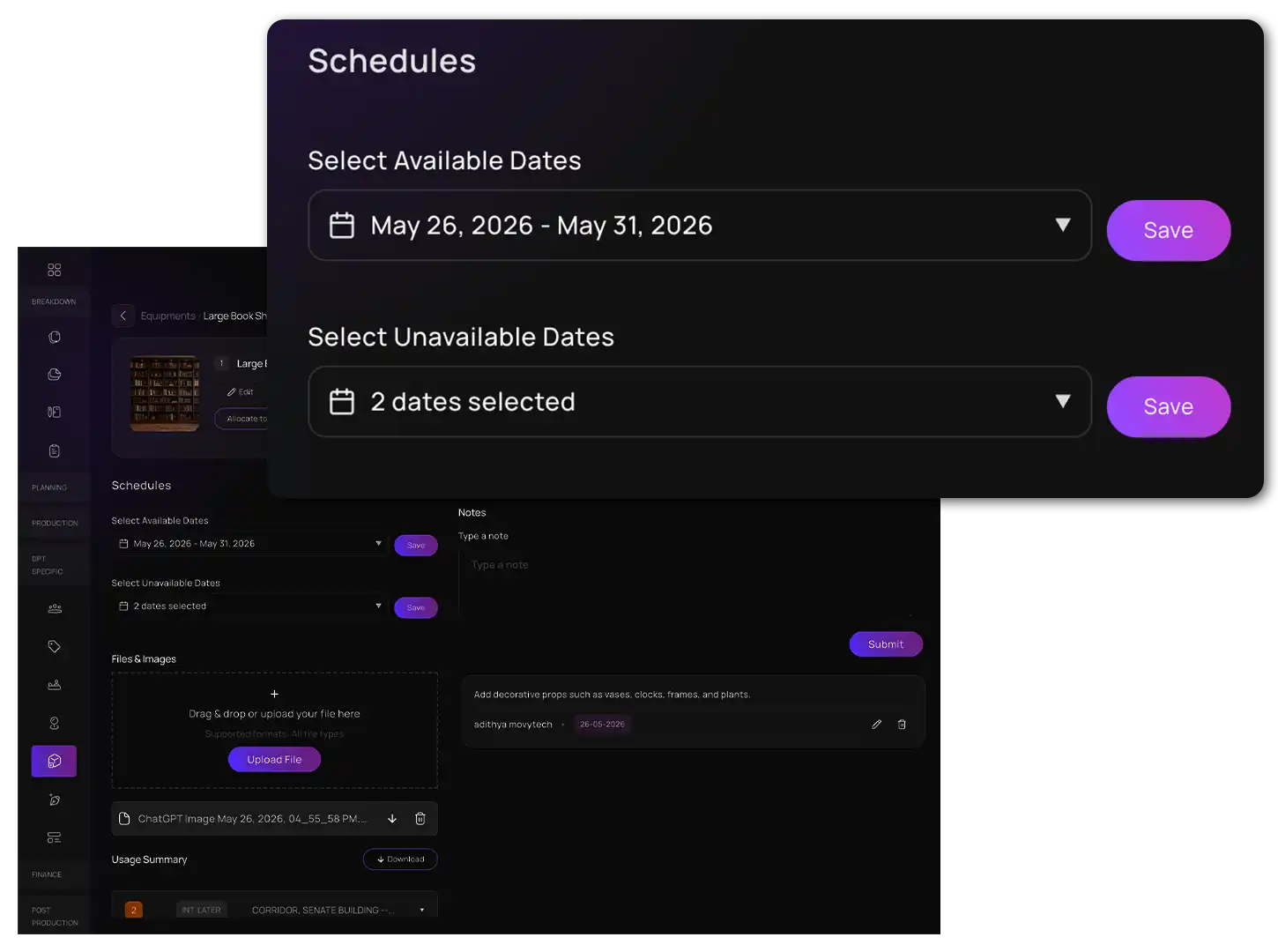Click the Upload File button
This screenshot has width=1278, height=952.
274,760
